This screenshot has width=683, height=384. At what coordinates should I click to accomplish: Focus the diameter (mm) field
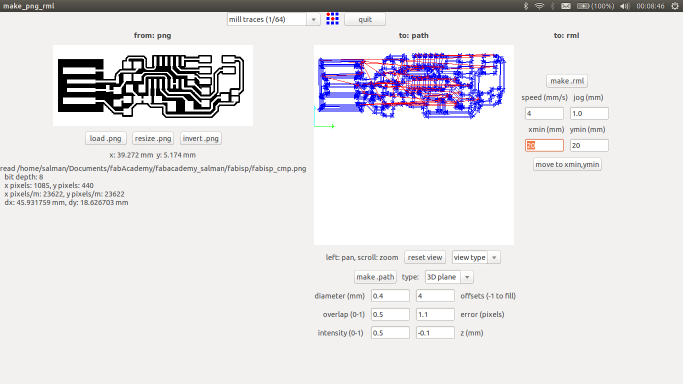pyautogui.click(x=390, y=296)
